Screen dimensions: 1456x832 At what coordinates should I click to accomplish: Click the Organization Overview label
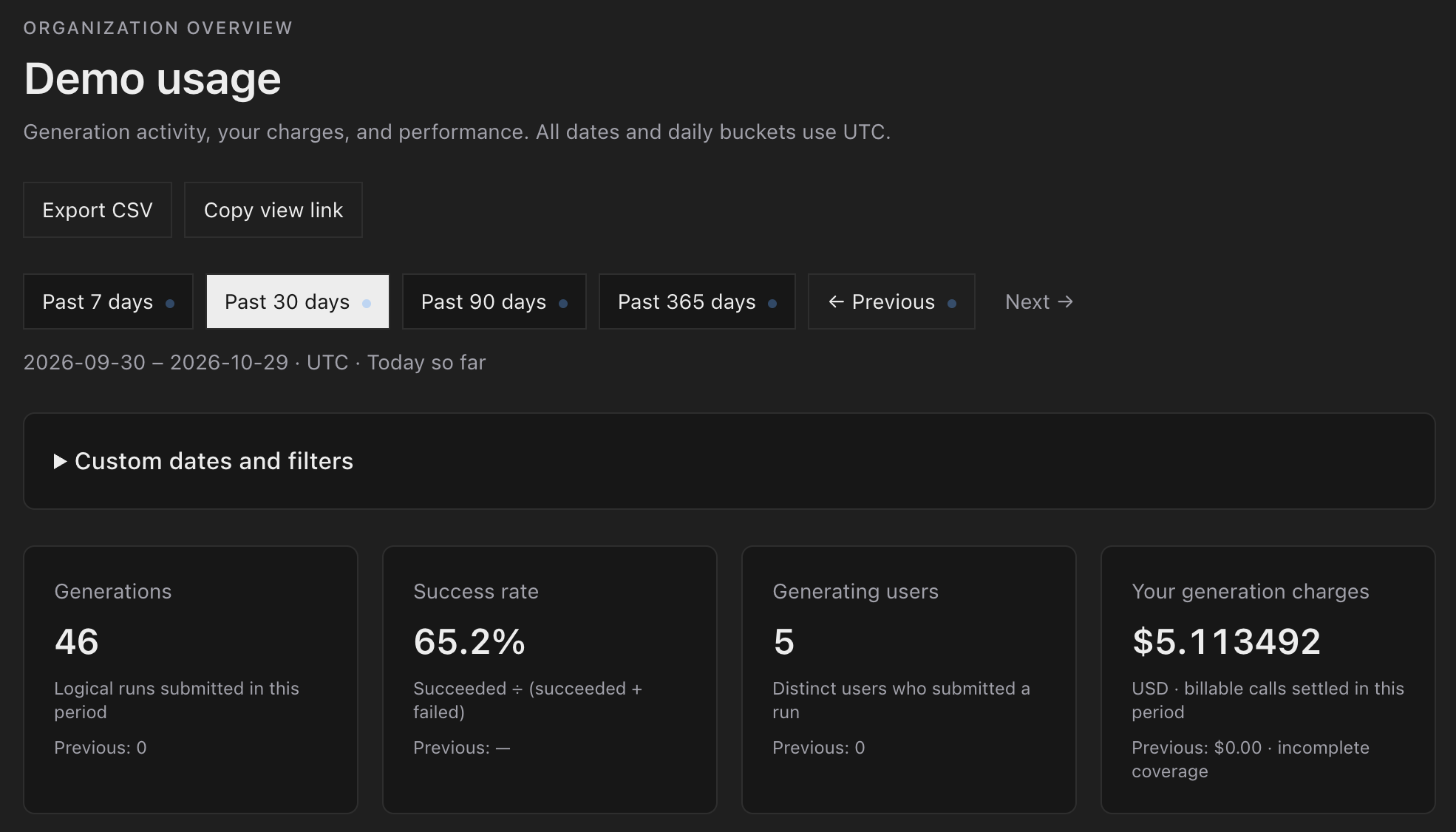pyautogui.click(x=158, y=28)
